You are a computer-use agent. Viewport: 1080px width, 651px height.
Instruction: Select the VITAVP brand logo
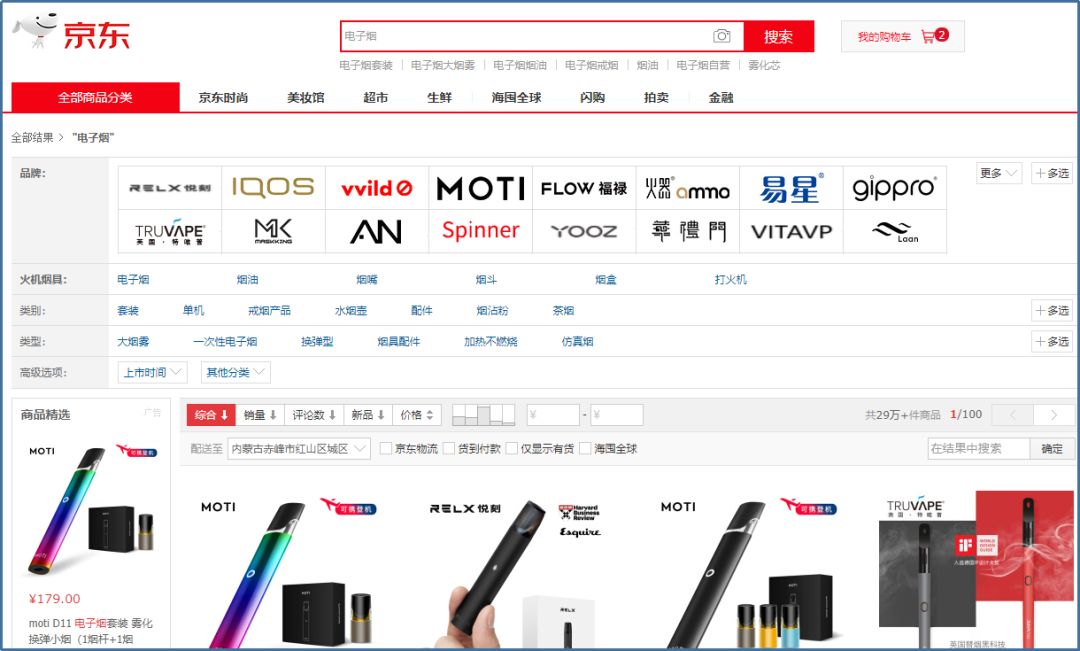coord(791,231)
